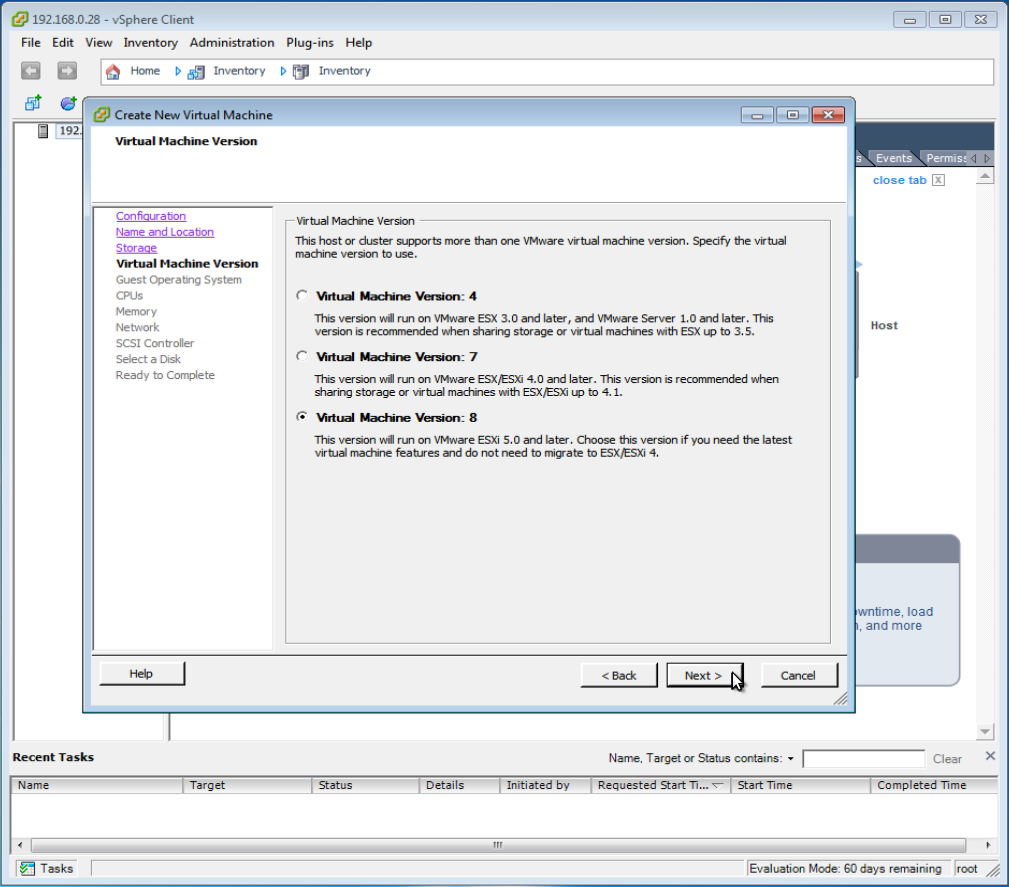The width and height of the screenshot is (1009, 887).
Task: Select Virtual Machine Version: 7 radio
Action: point(302,356)
